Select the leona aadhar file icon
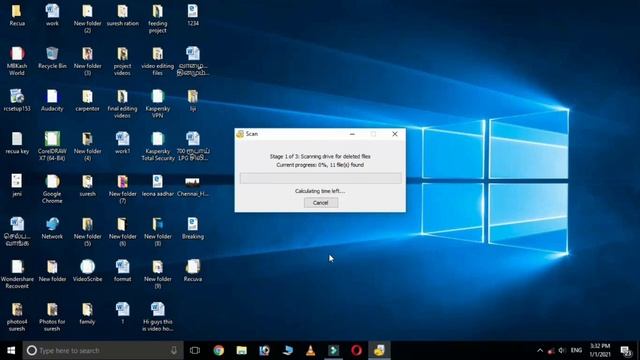 point(158,185)
